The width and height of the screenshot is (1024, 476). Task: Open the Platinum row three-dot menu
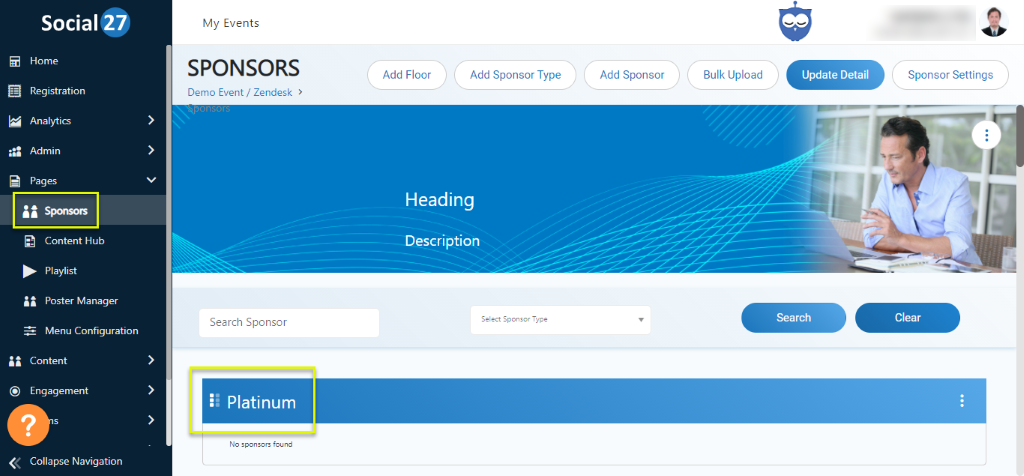pos(962,401)
